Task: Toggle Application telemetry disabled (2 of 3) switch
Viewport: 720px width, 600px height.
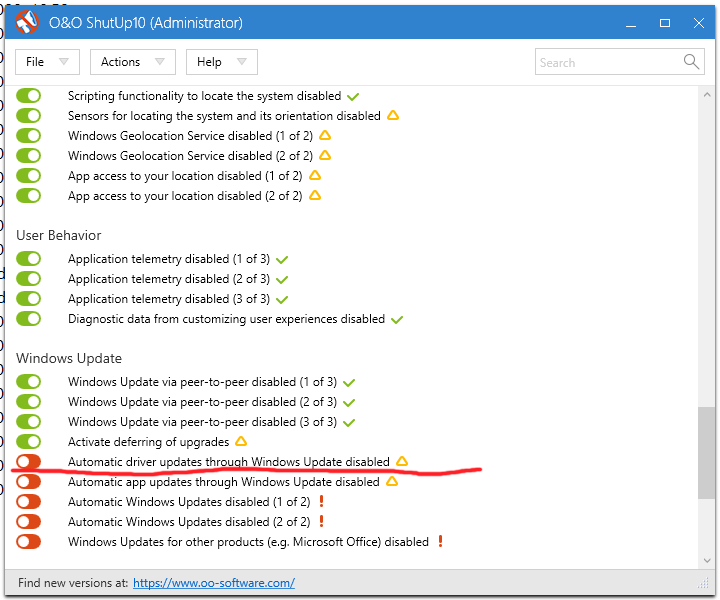Action: 28,279
